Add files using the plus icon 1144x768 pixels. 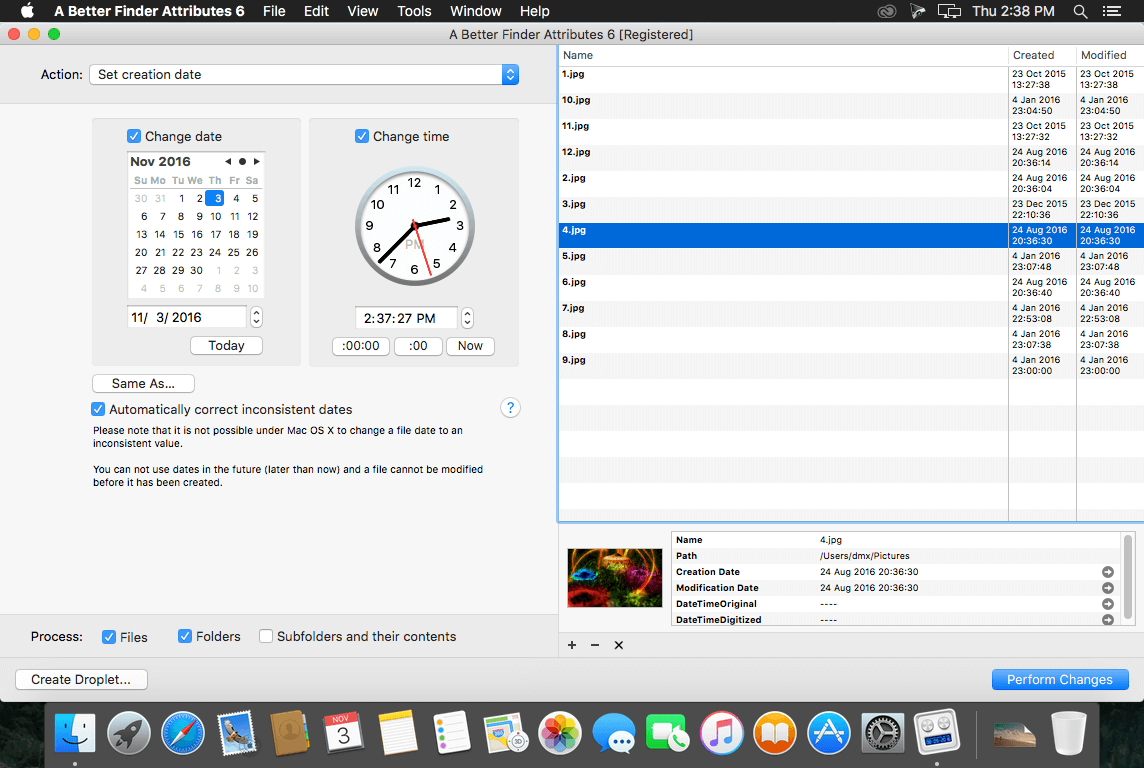click(571, 645)
